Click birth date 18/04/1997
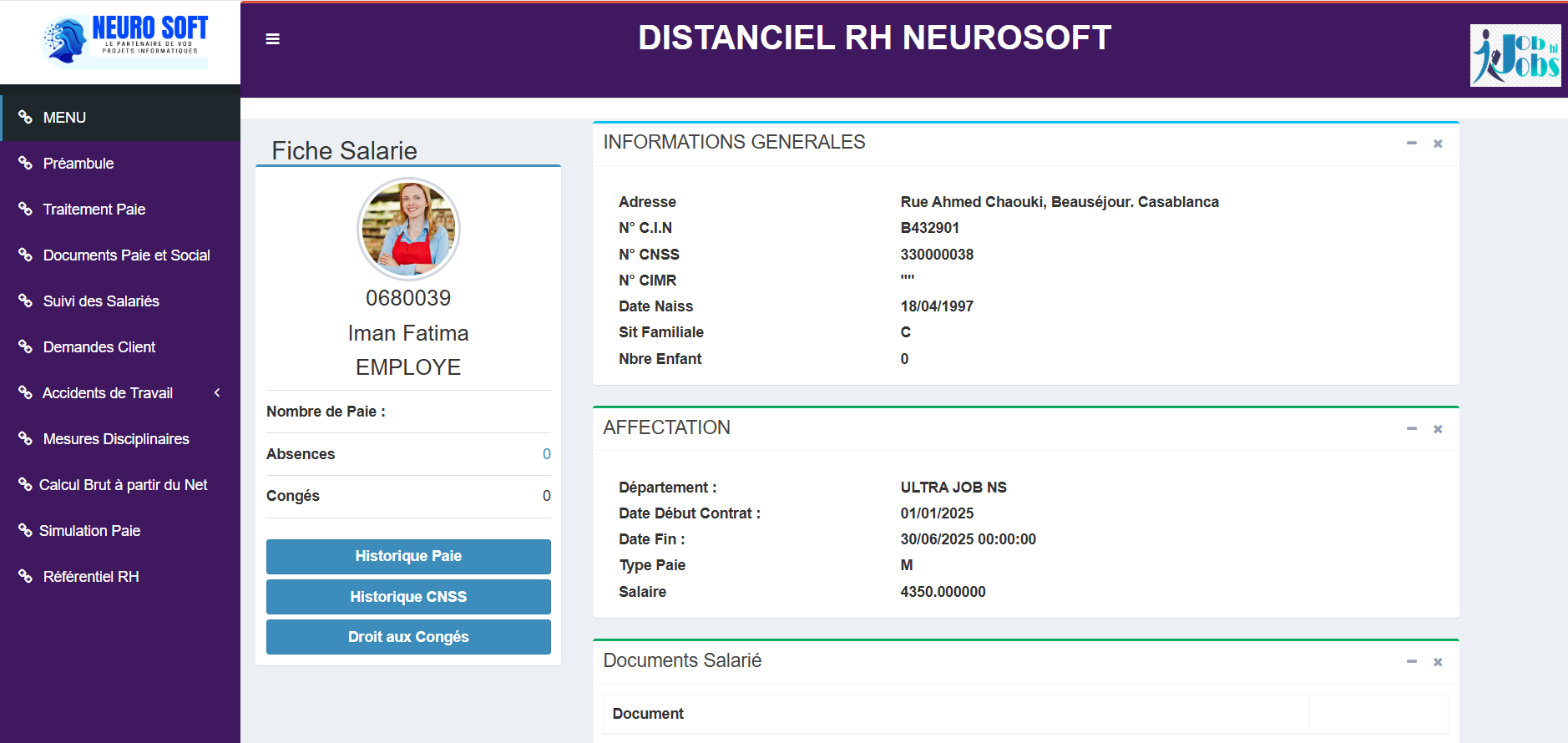Viewport: 1568px width, 743px height. click(937, 306)
